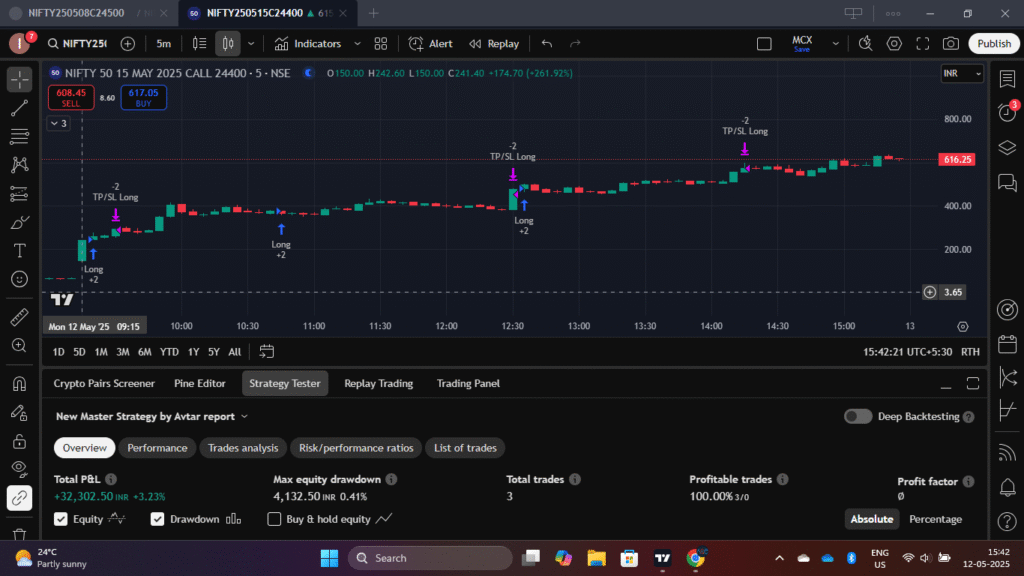The image size is (1024, 576).
Task: Switch to the Replay Trading tab
Action: pyautogui.click(x=379, y=383)
